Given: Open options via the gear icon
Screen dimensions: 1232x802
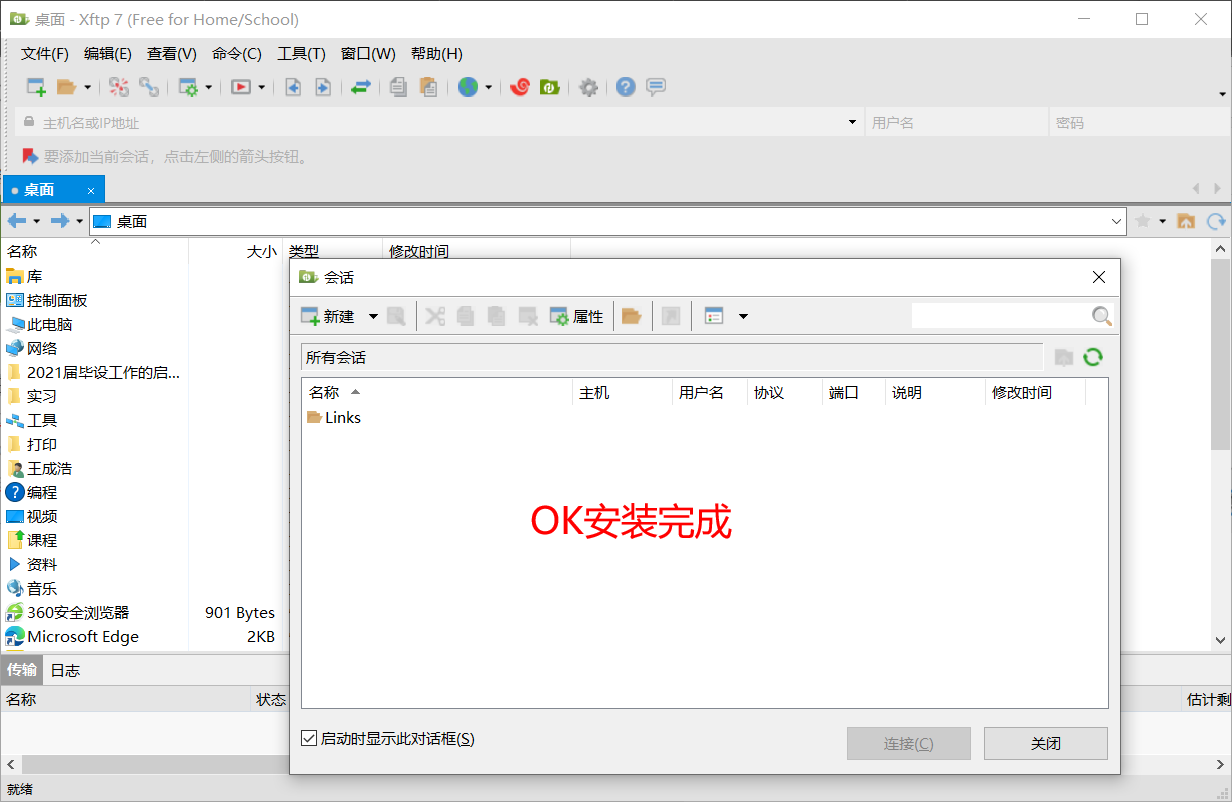Looking at the screenshot, I should (589, 87).
